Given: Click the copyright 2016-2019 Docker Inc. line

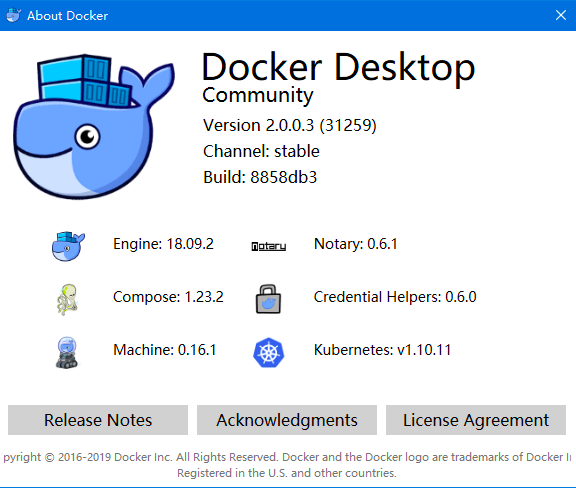Looking at the screenshot, I should coord(287,457).
